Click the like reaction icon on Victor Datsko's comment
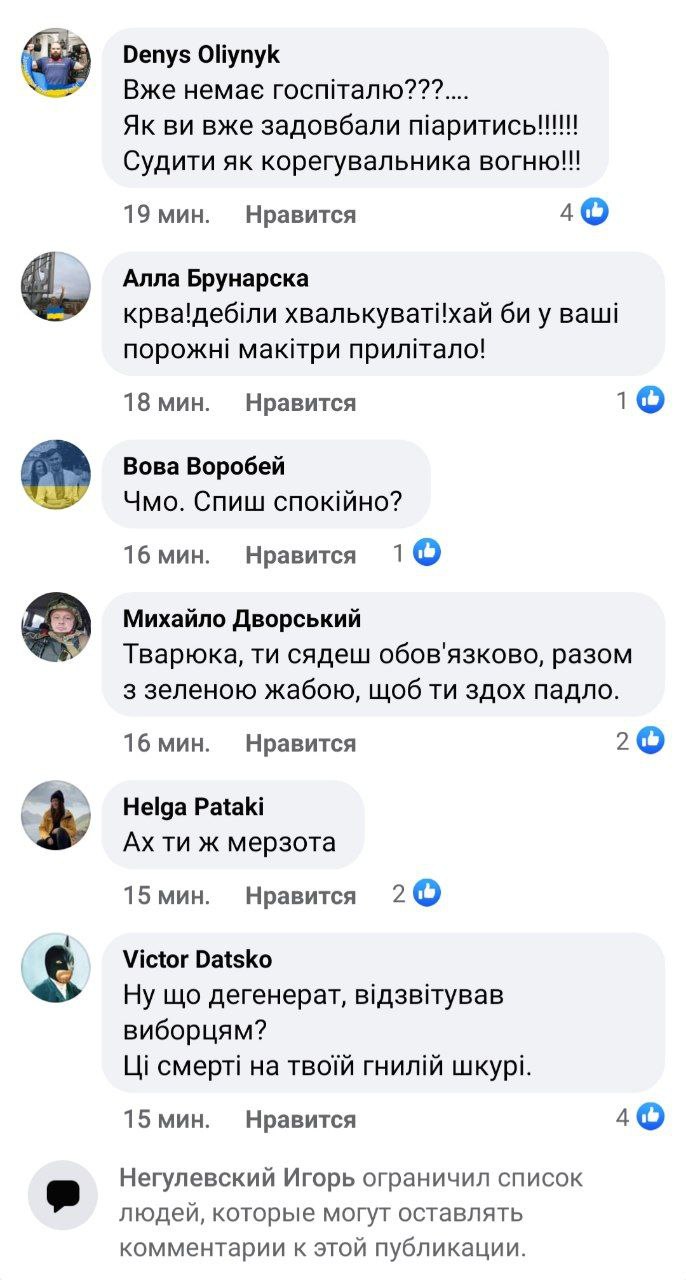 click(651, 1117)
